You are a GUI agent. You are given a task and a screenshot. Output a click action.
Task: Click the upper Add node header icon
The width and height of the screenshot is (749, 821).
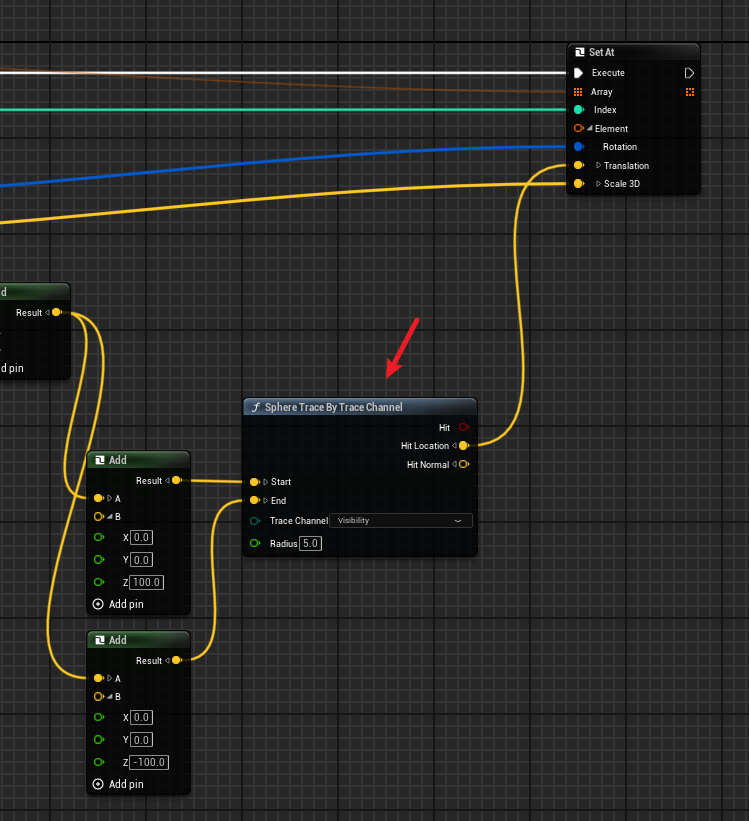tap(100, 460)
